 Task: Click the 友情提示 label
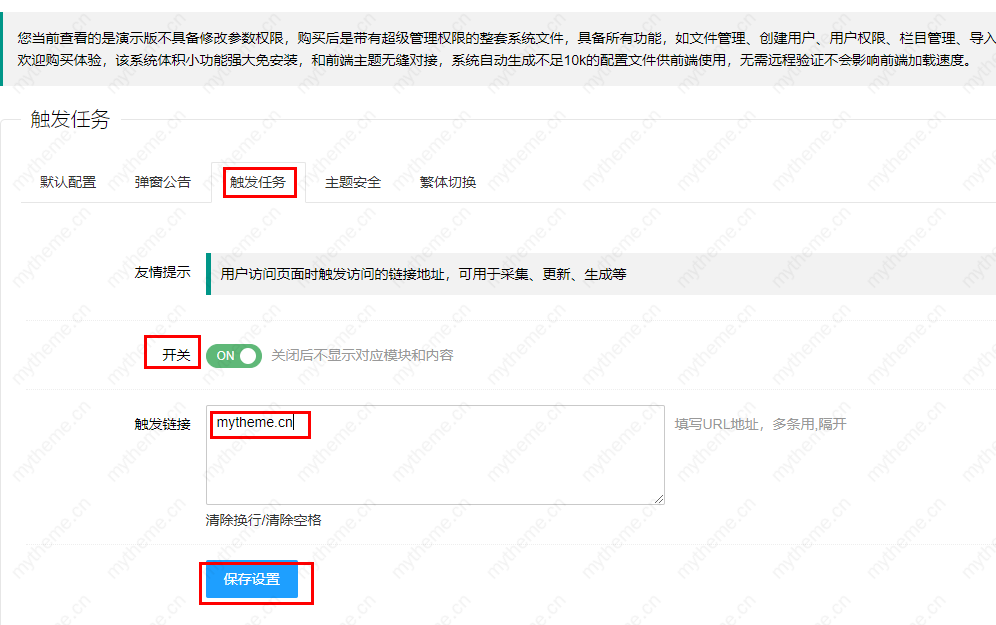(162, 273)
